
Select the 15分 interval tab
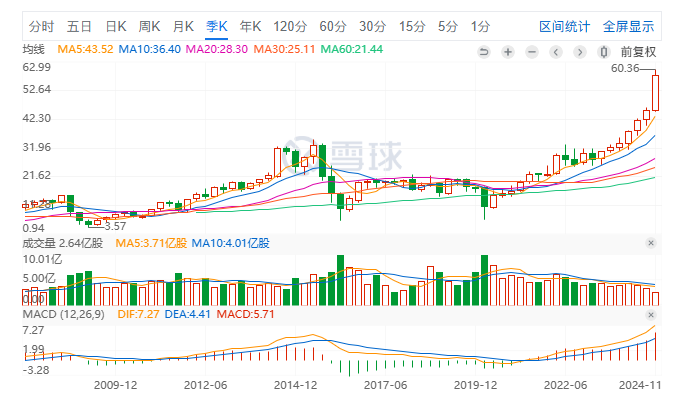point(412,27)
